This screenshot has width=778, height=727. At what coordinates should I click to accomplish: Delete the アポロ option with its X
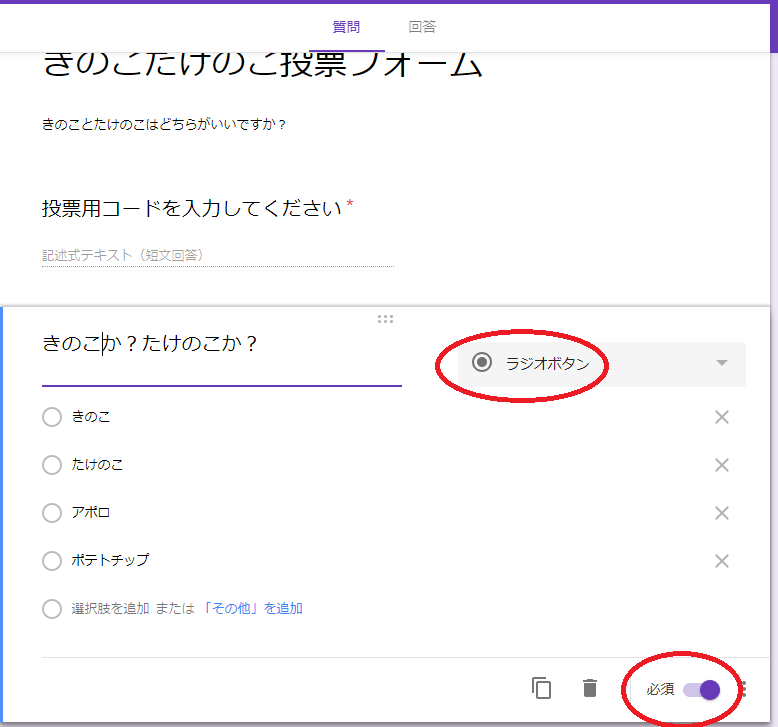coord(721,513)
